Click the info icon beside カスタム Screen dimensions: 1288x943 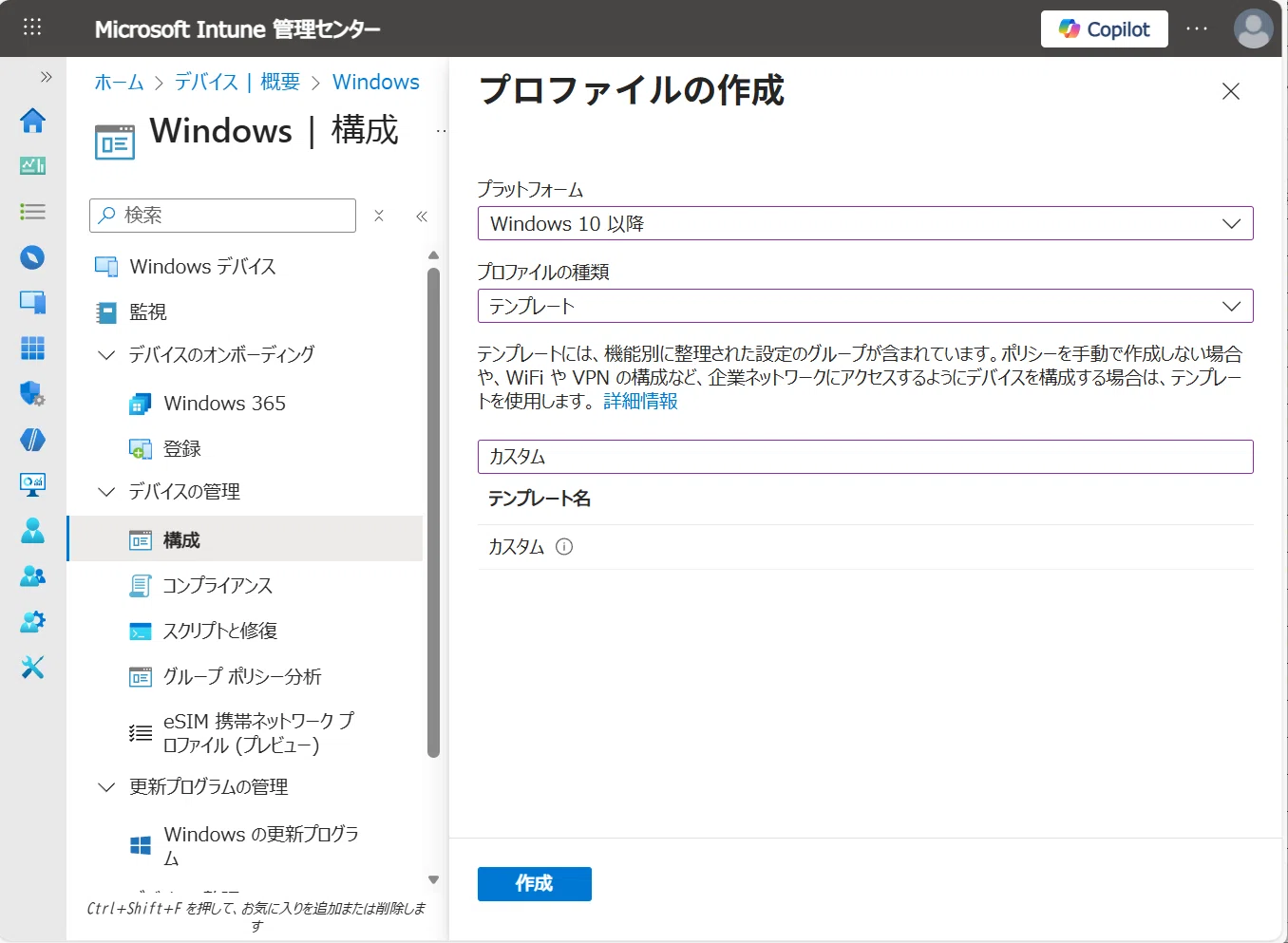(564, 547)
